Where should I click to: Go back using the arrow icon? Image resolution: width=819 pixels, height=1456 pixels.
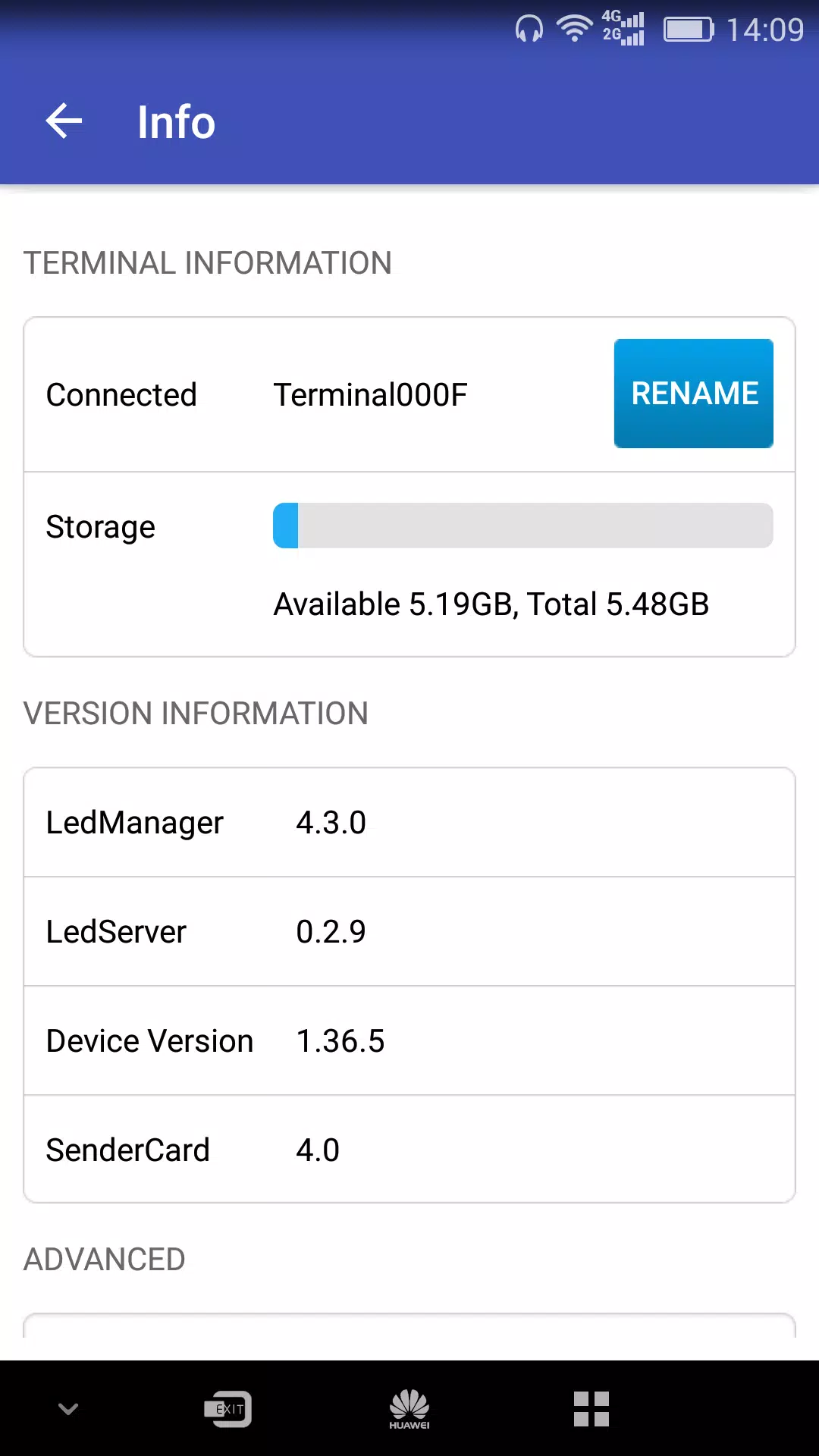point(64,121)
